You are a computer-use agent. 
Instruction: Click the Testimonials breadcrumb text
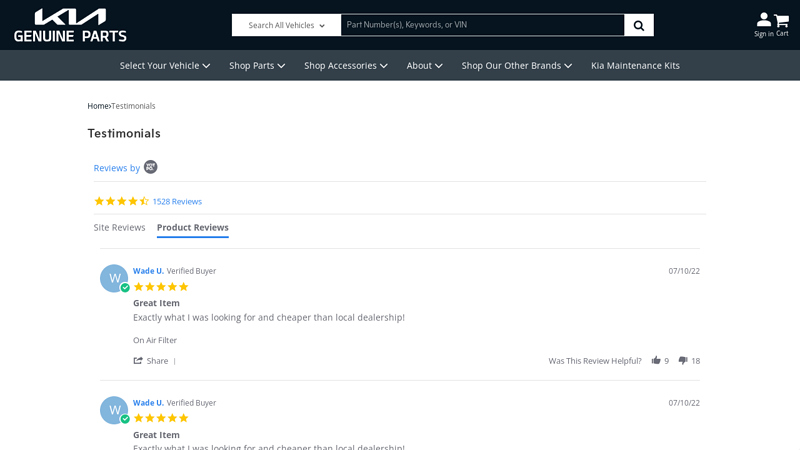pyautogui.click(x=133, y=106)
